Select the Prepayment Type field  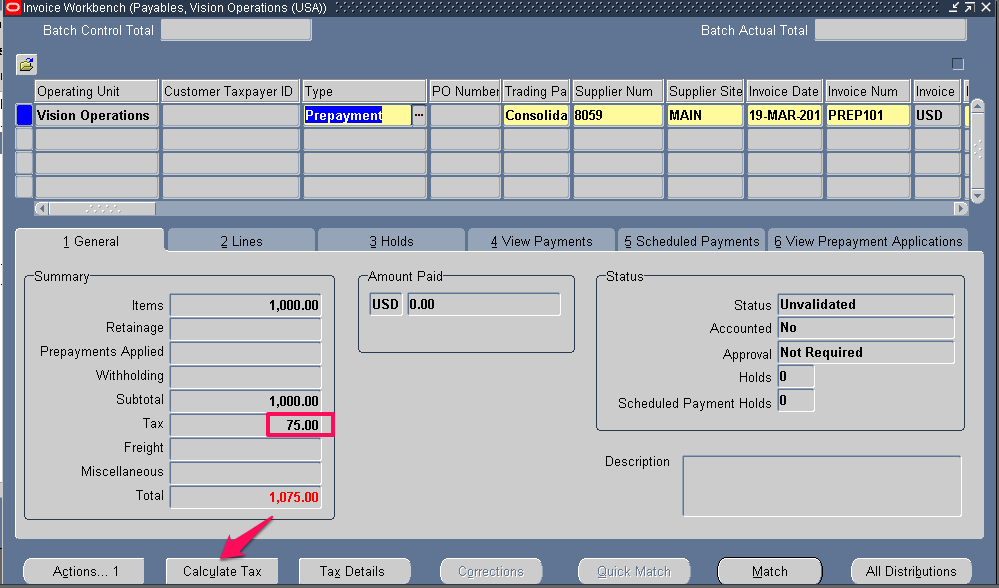(357, 115)
